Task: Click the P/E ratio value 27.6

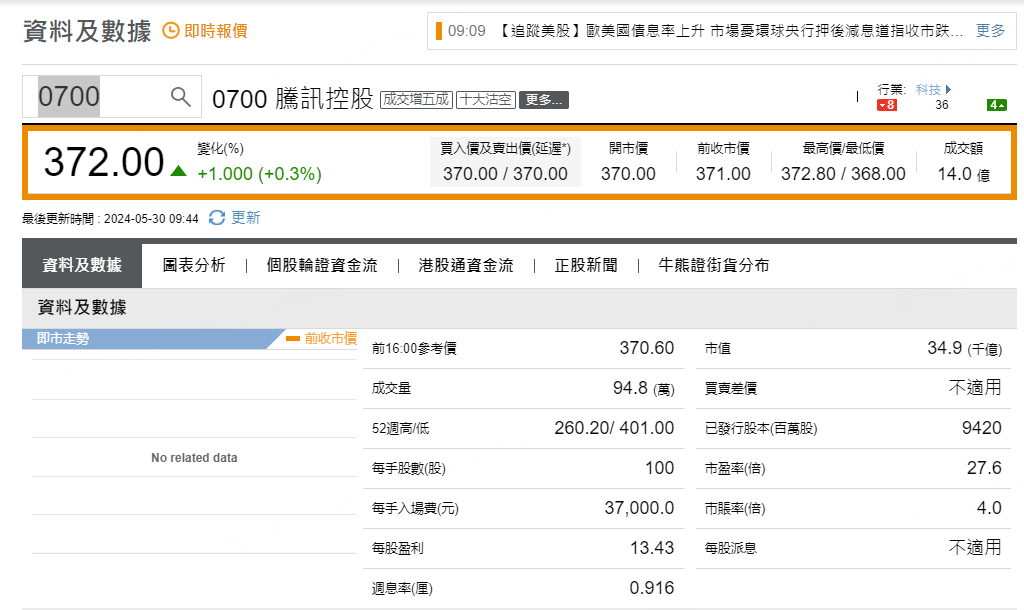Action: pos(984,468)
